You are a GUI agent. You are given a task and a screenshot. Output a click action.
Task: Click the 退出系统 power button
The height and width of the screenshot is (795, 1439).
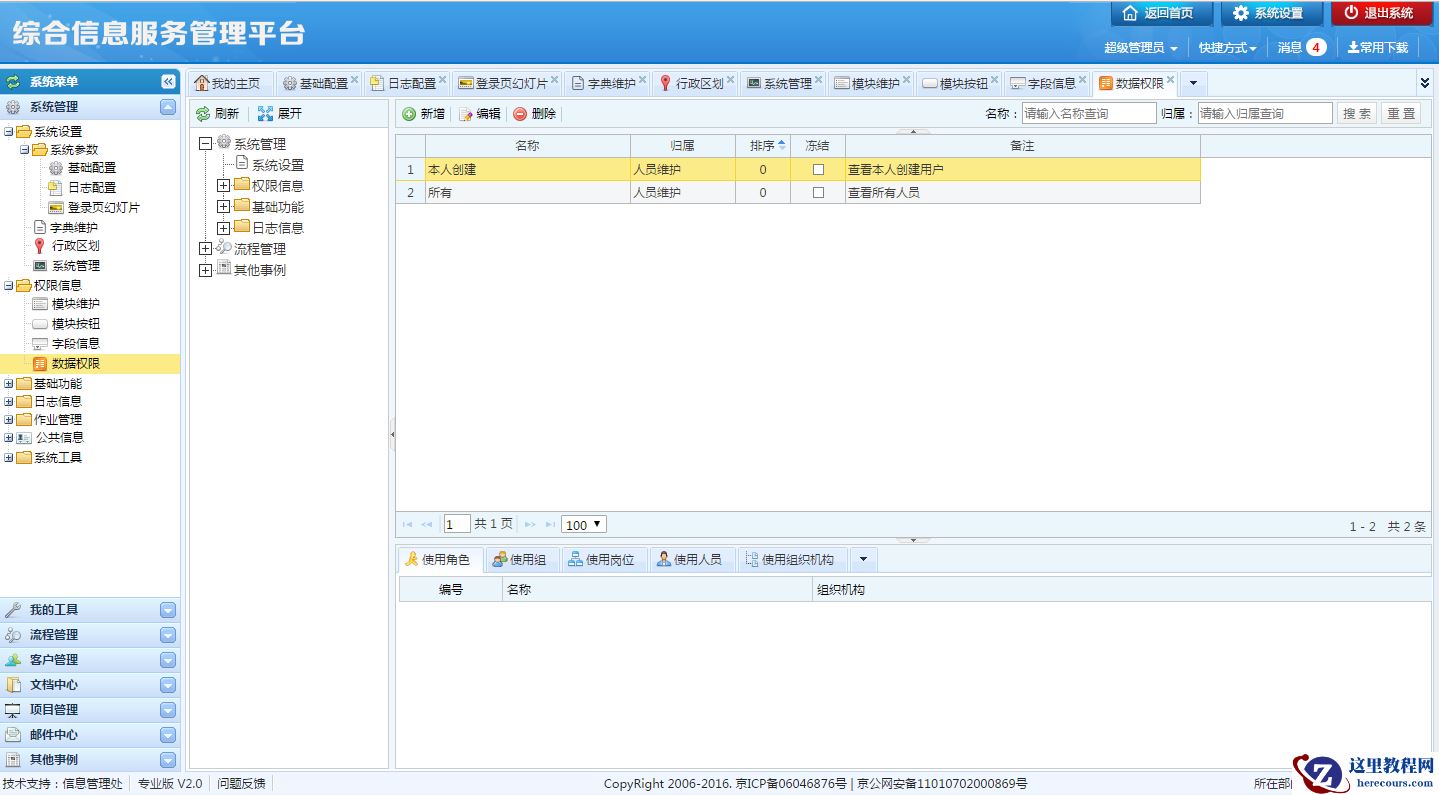(x=1380, y=13)
